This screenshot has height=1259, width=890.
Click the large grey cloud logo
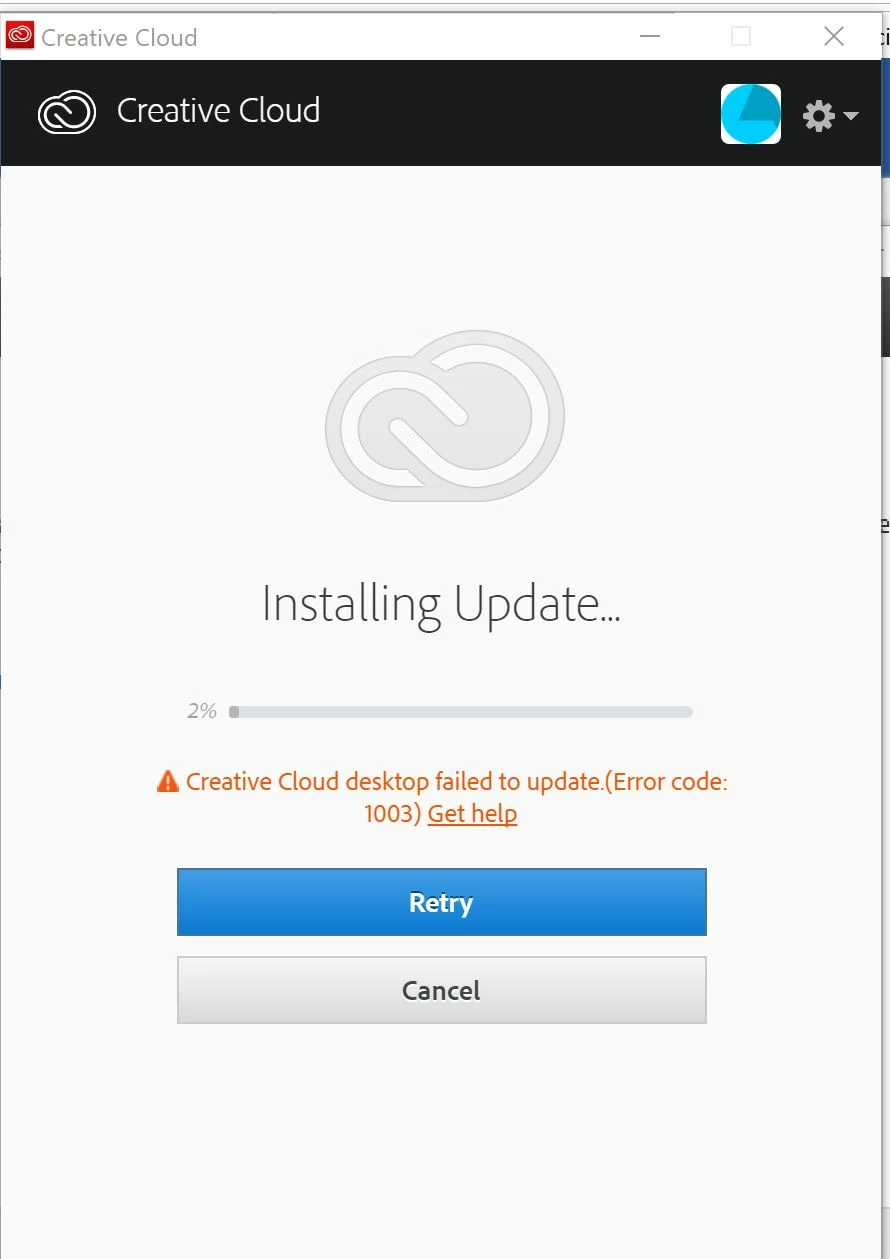click(445, 416)
